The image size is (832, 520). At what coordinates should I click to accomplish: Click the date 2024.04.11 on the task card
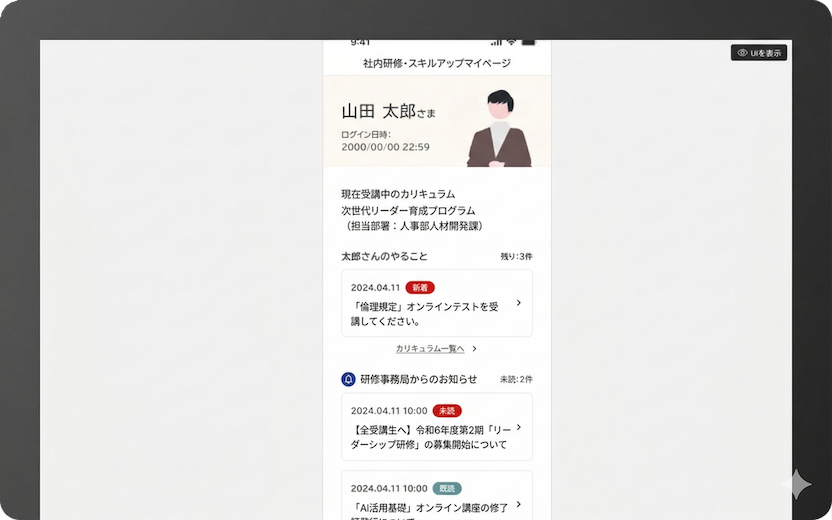pyautogui.click(x=375, y=288)
